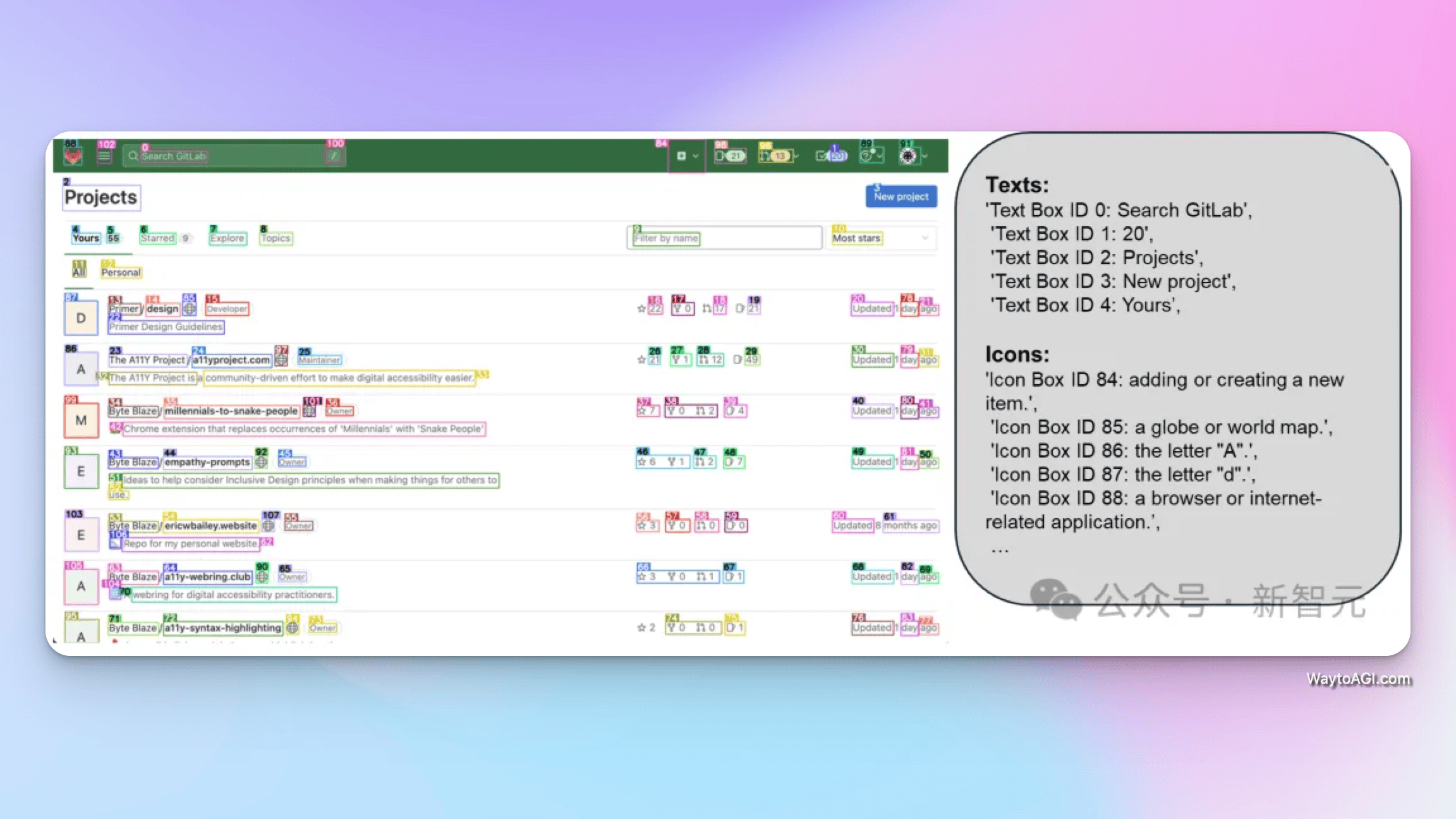This screenshot has width=1456, height=819.
Task: Open The A11Y Project / a11yproject.com link
Action: coord(190,360)
